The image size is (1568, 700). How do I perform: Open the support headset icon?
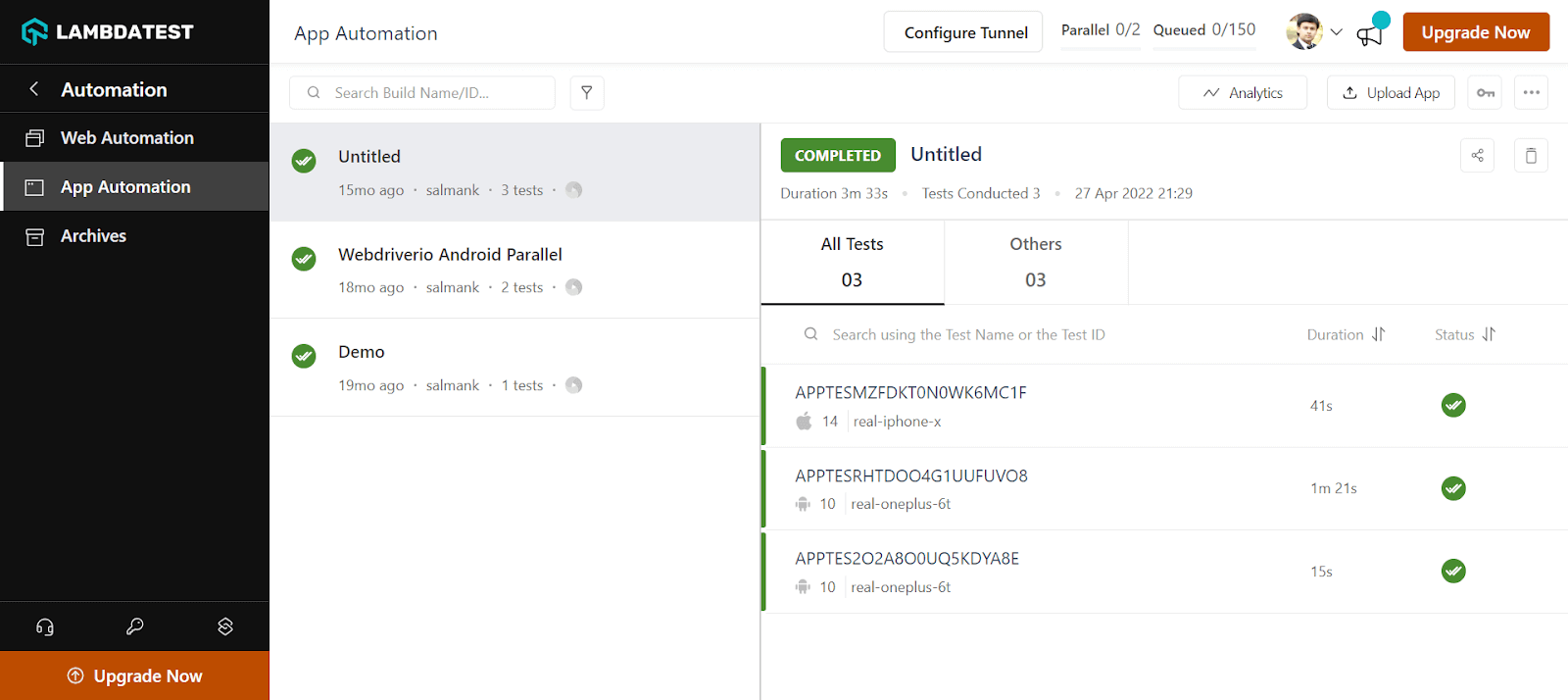[x=45, y=626]
